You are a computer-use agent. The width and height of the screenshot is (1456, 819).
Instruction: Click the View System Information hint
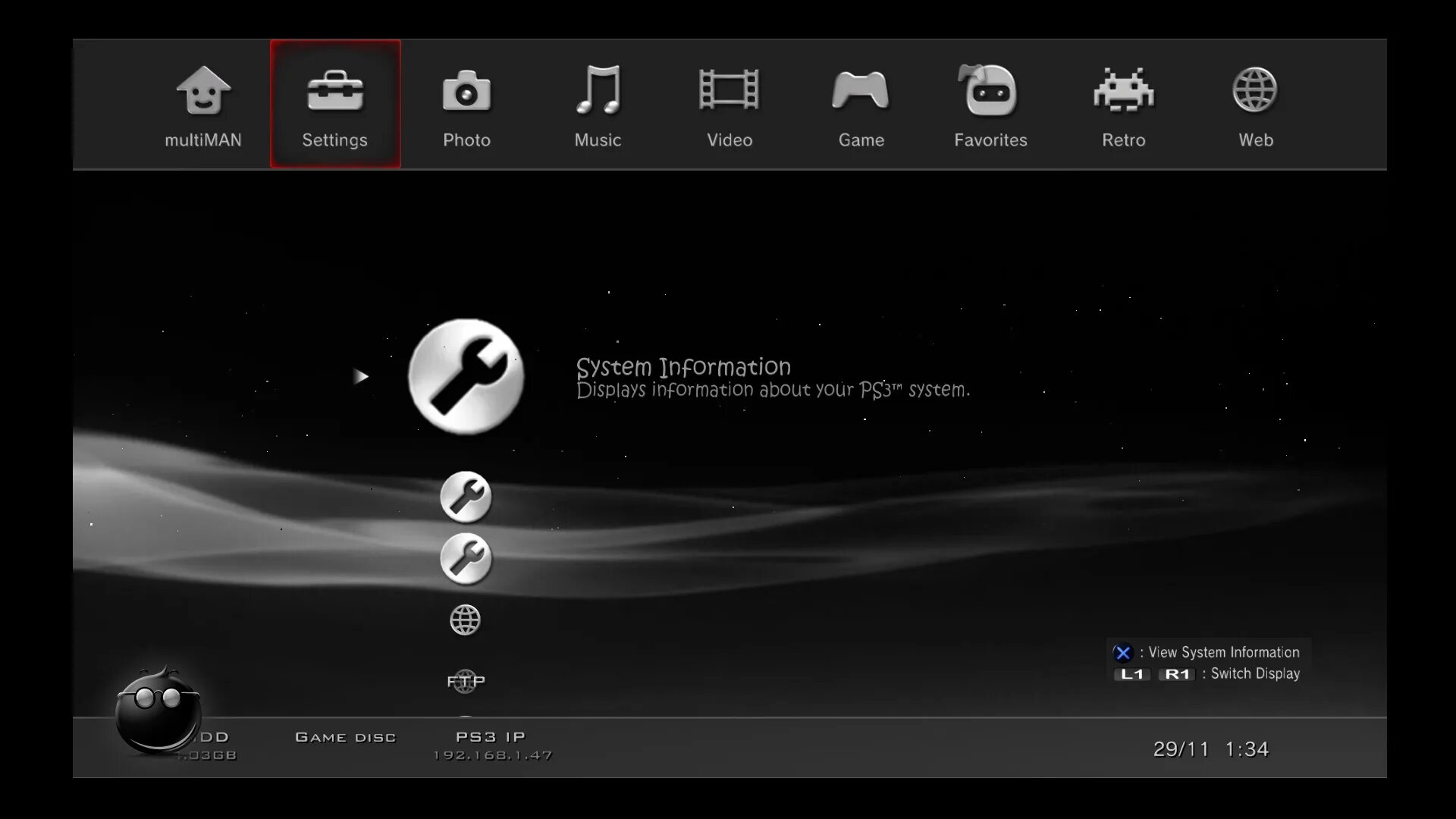[x=1223, y=652]
